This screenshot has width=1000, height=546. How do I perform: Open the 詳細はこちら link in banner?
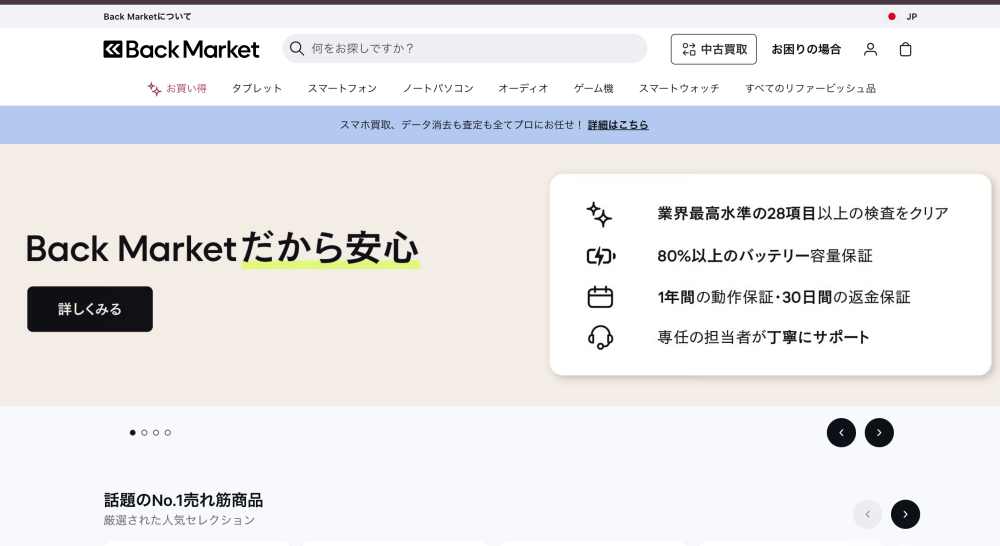(618, 125)
